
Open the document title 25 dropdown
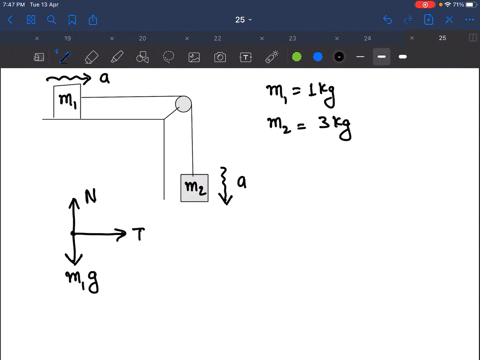[x=243, y=20]
